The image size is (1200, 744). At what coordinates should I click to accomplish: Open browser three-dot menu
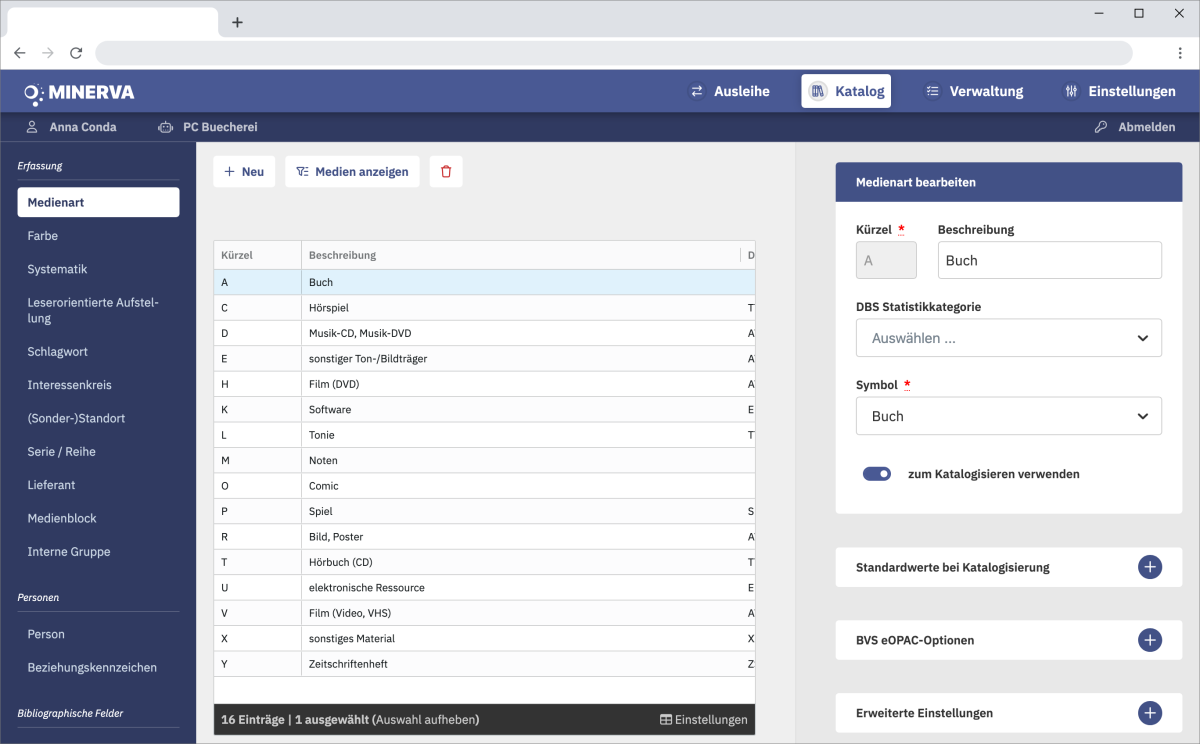pyautogui.click(x=1180, y=53)
